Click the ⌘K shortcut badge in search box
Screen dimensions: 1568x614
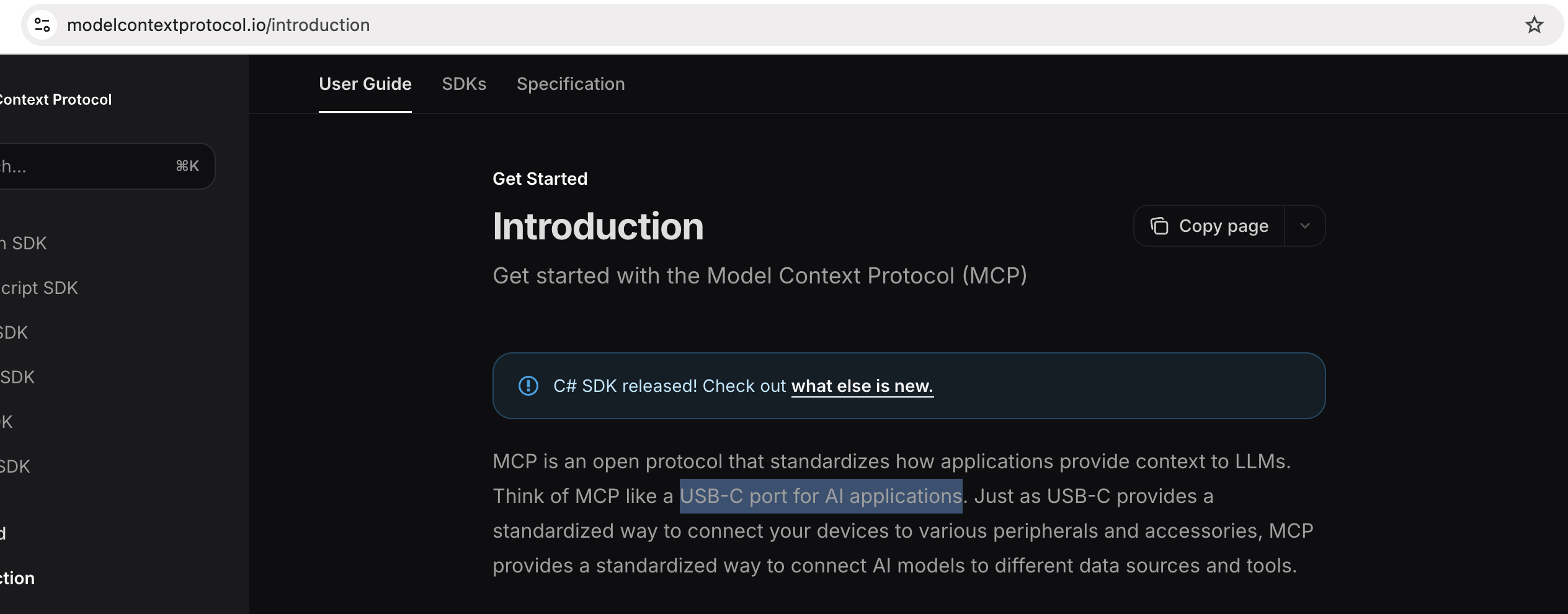pos(187,166)
